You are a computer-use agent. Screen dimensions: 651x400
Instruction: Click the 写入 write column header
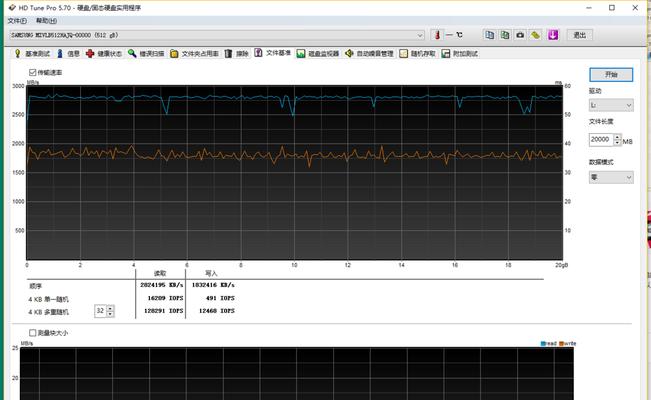pyautogui.click(x=211, y=273)
